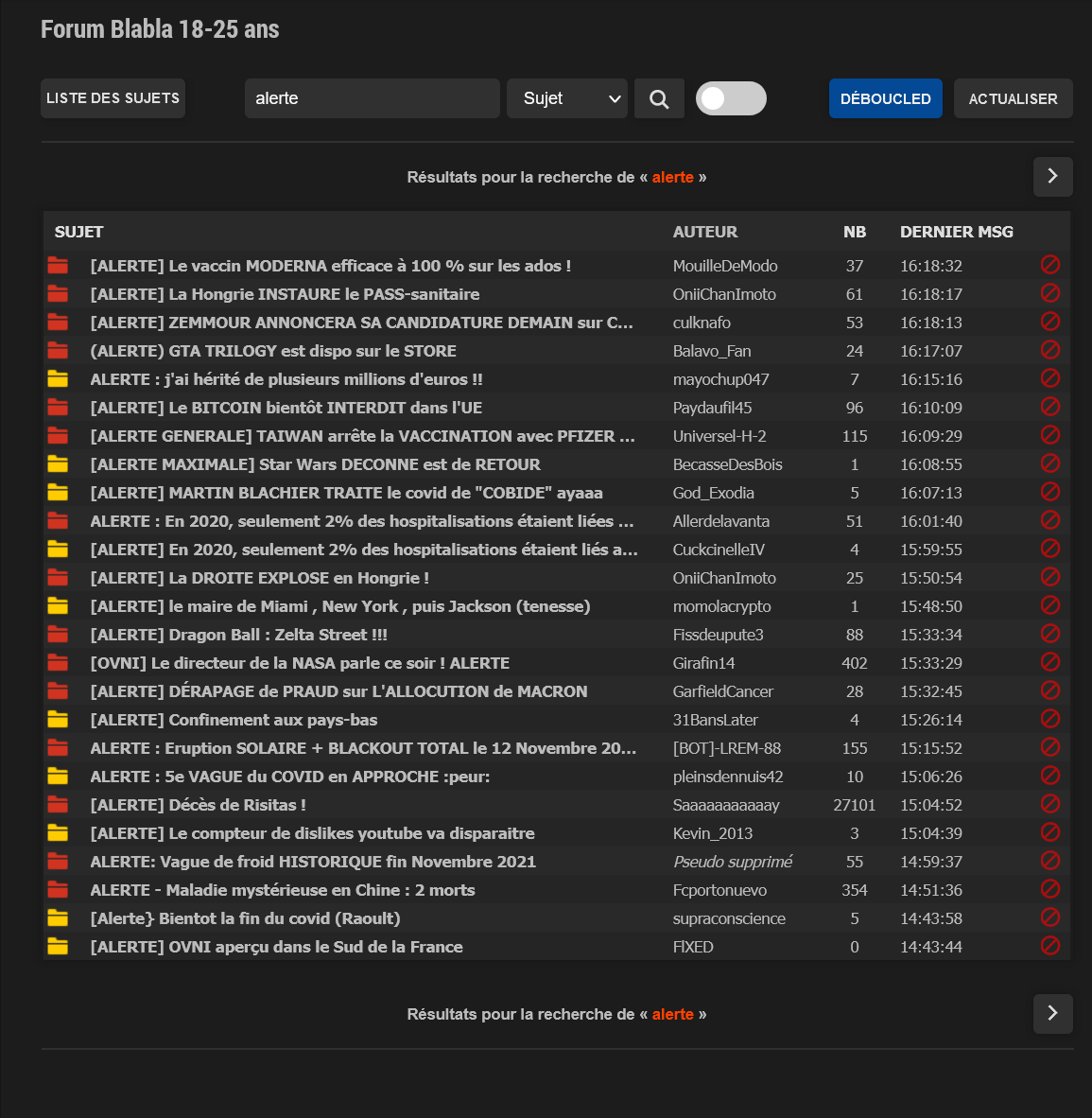1092x1118 pixels.
Task: Blacklist the MODERNA topic with its ban icon
Action: pos(1050,265)
